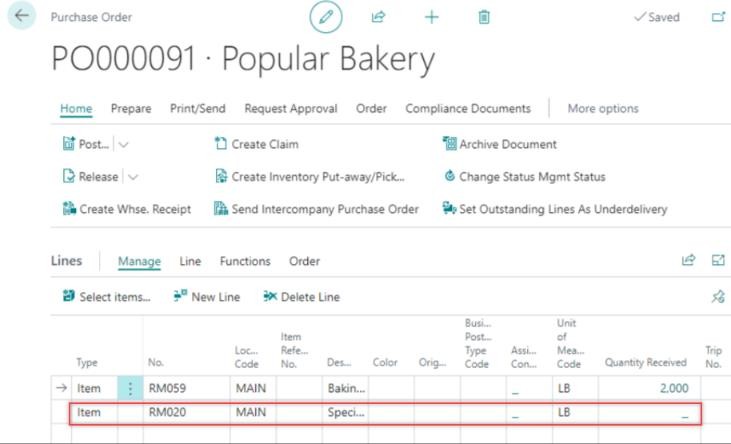Image resolution: width=731 pixels, height=444 pixels.
Task: Click the share icon in header
Action: tap(378, 17)
